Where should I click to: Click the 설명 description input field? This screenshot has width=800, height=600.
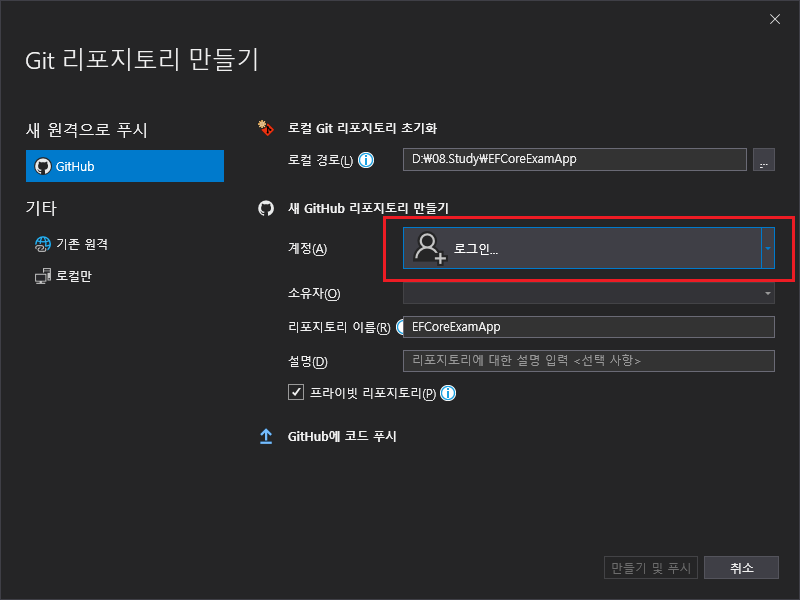tap(589, 361)
